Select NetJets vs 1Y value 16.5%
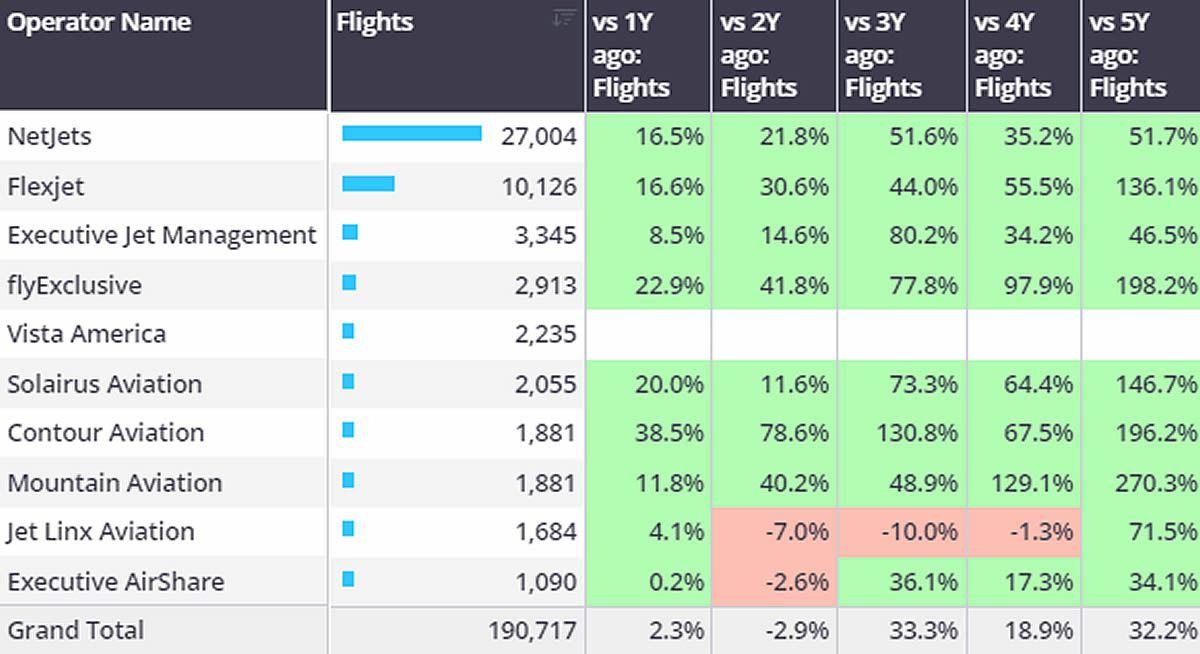Screen dimensions: 1200x654 [670, 136]
